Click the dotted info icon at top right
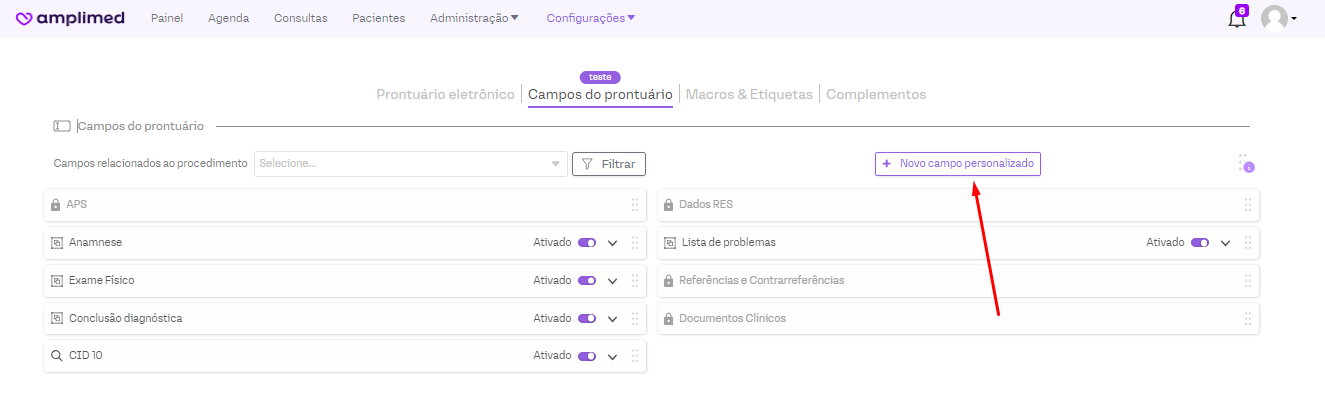 (x=1245, y=163)
